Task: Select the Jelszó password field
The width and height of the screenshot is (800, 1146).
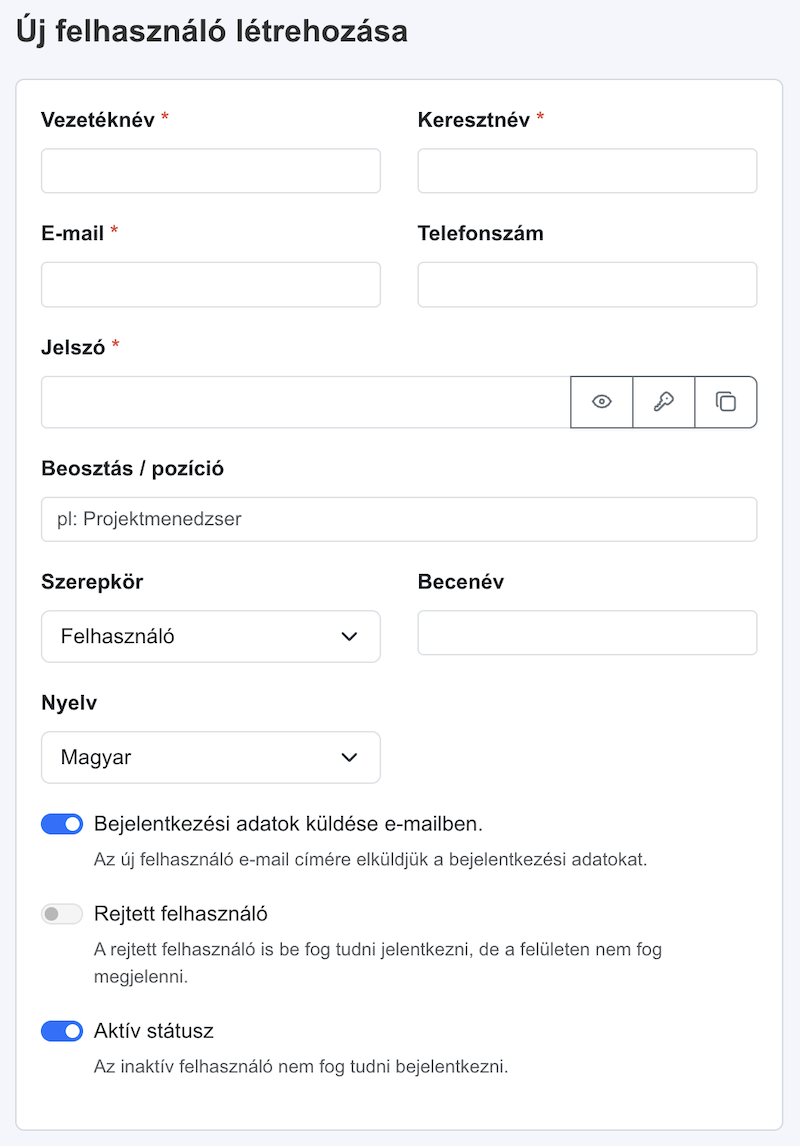Action: pyautogui.click(x=305, y=402)
